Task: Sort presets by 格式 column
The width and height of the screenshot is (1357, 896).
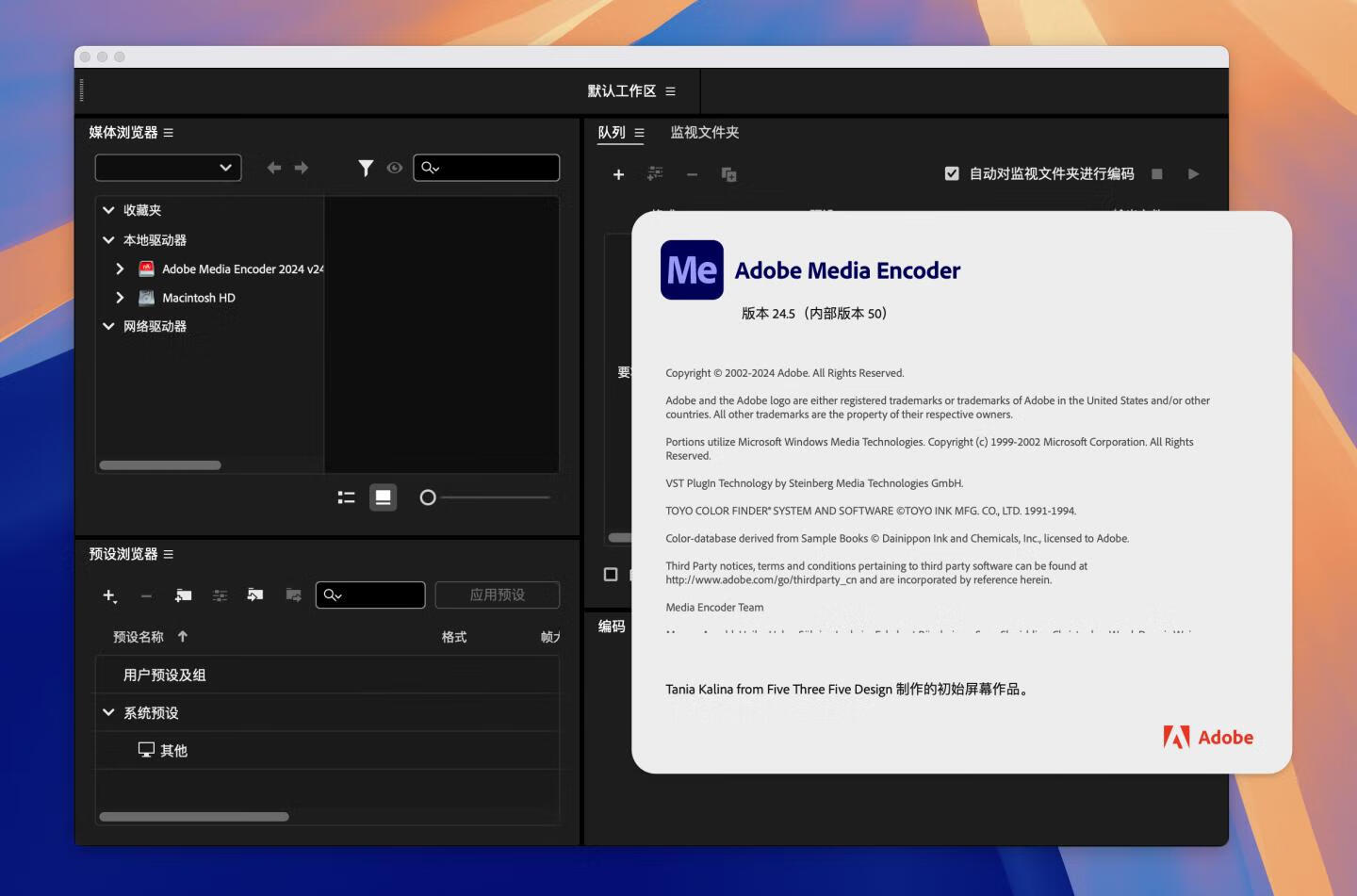Action: tap(454, 637)
